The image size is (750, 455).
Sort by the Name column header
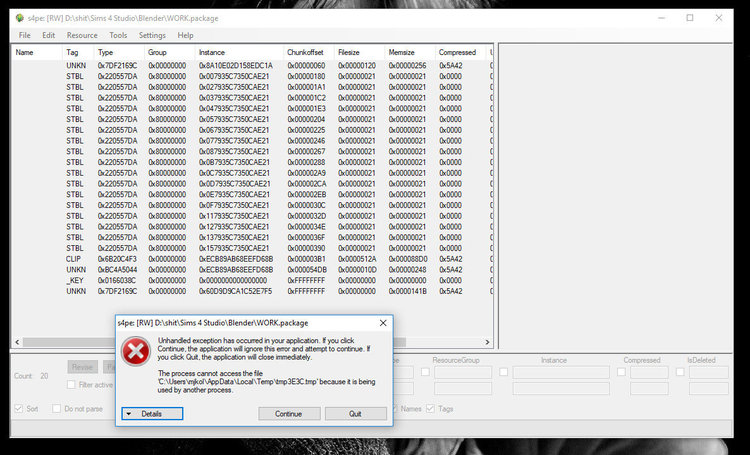pyautogui.click(x=37, y=52)
